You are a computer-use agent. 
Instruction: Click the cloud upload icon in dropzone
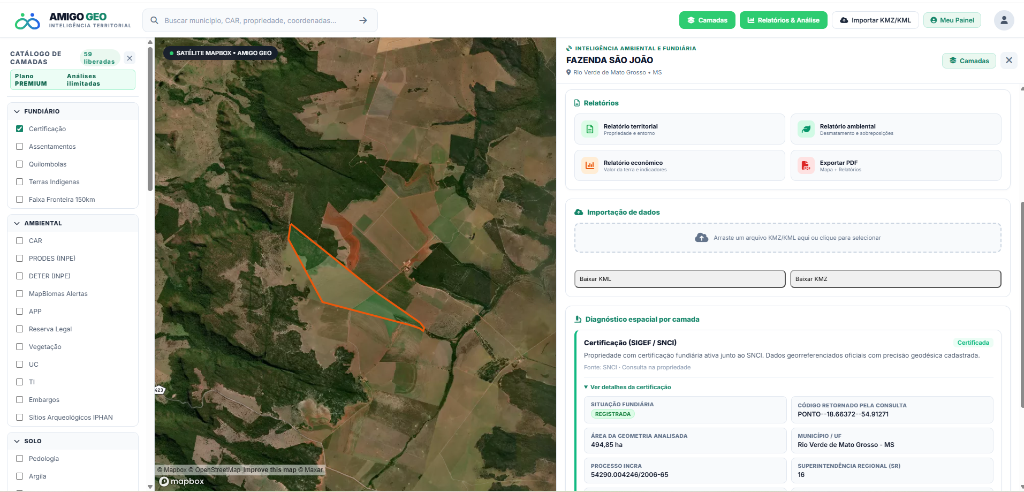(701, 238)
